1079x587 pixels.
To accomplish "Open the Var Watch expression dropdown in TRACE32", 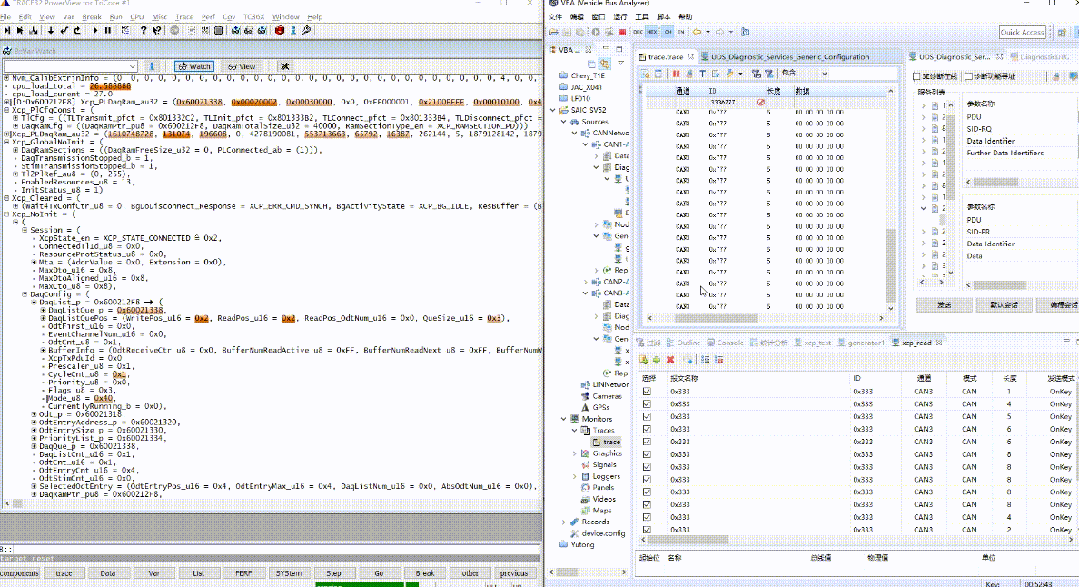I will (x=132, y=66).
